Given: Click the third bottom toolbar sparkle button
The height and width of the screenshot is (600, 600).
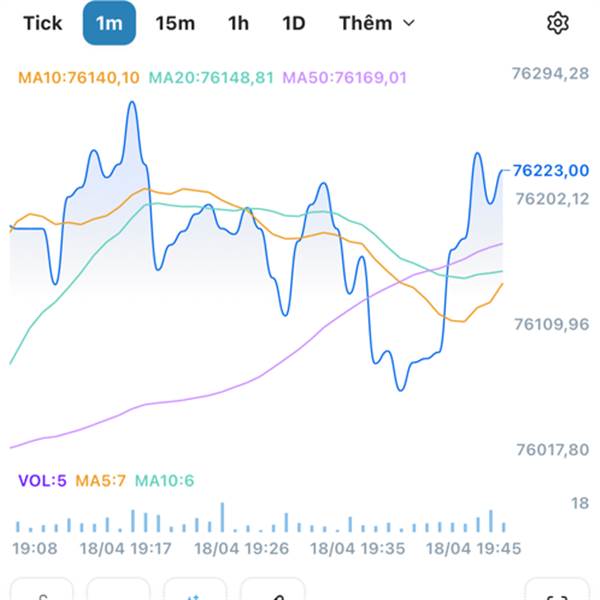Looking at the screenshot, I should click(x=194, y=591).
